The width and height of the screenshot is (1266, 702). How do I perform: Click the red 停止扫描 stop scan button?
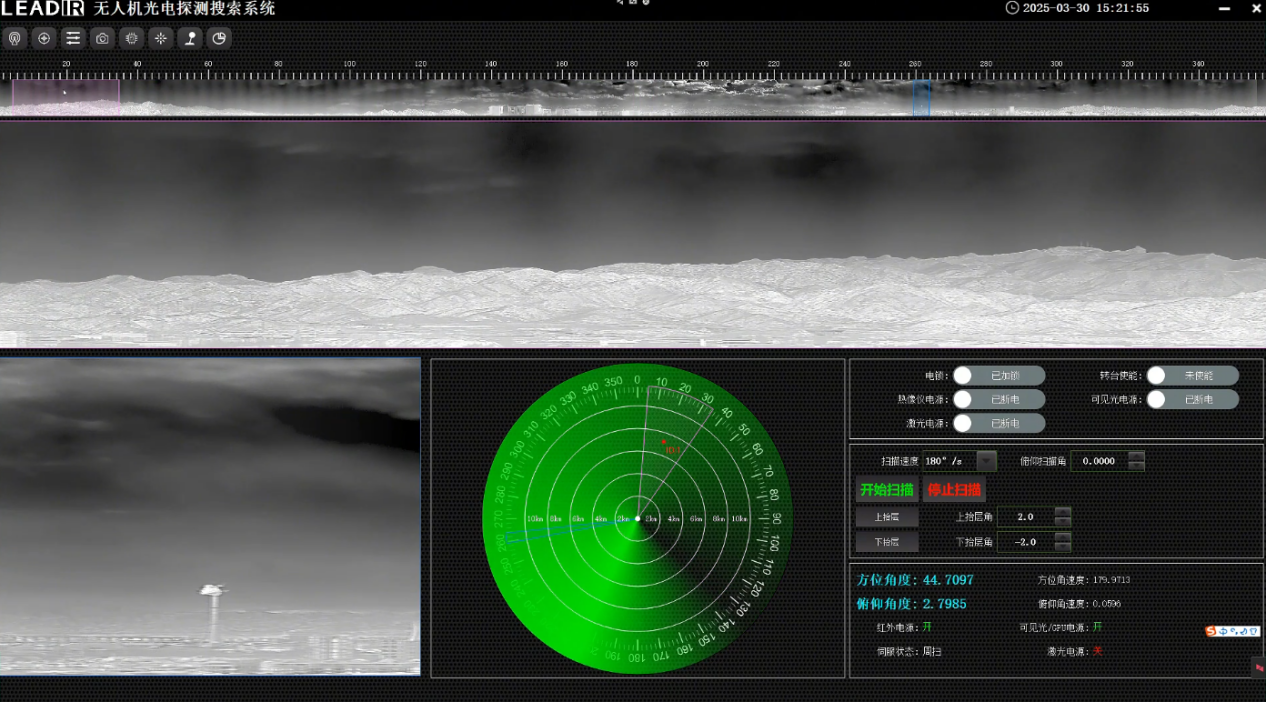point(954,490)
